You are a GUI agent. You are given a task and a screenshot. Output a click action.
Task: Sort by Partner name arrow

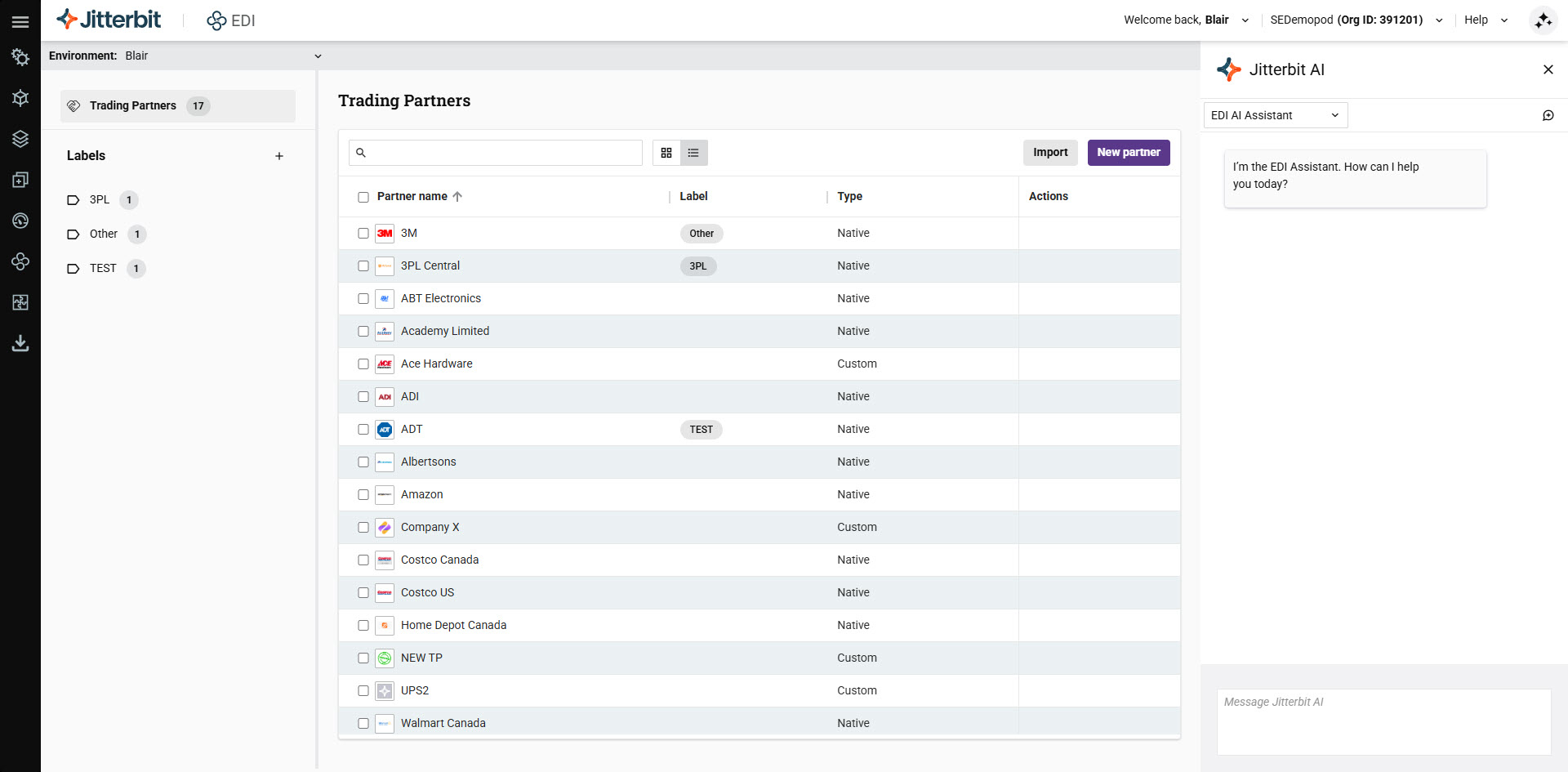(x=457, y=197)
